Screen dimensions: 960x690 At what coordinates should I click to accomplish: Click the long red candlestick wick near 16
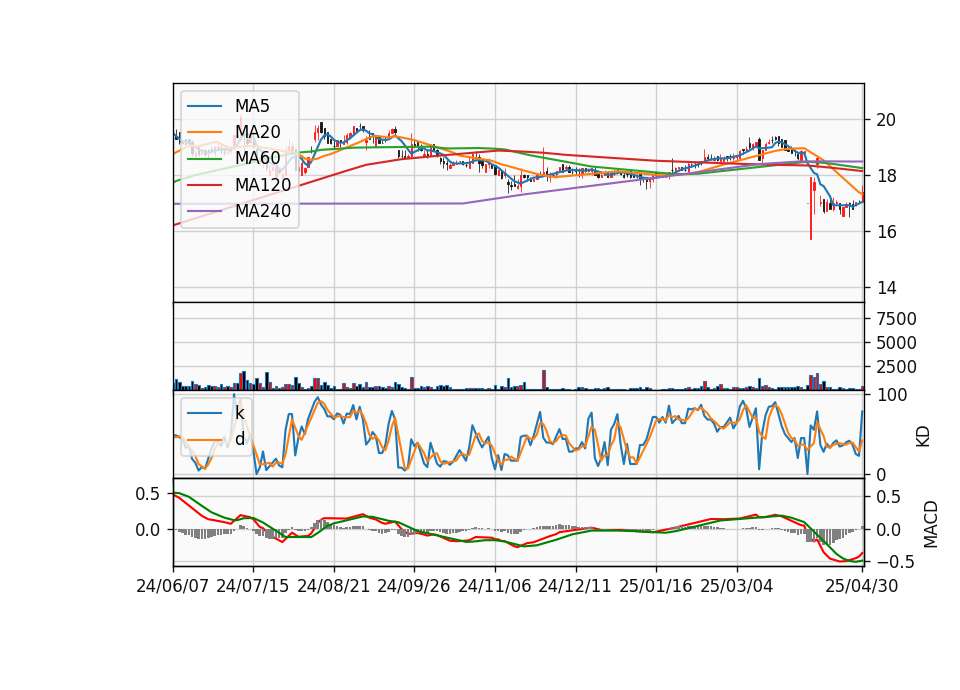click(811, 208)
